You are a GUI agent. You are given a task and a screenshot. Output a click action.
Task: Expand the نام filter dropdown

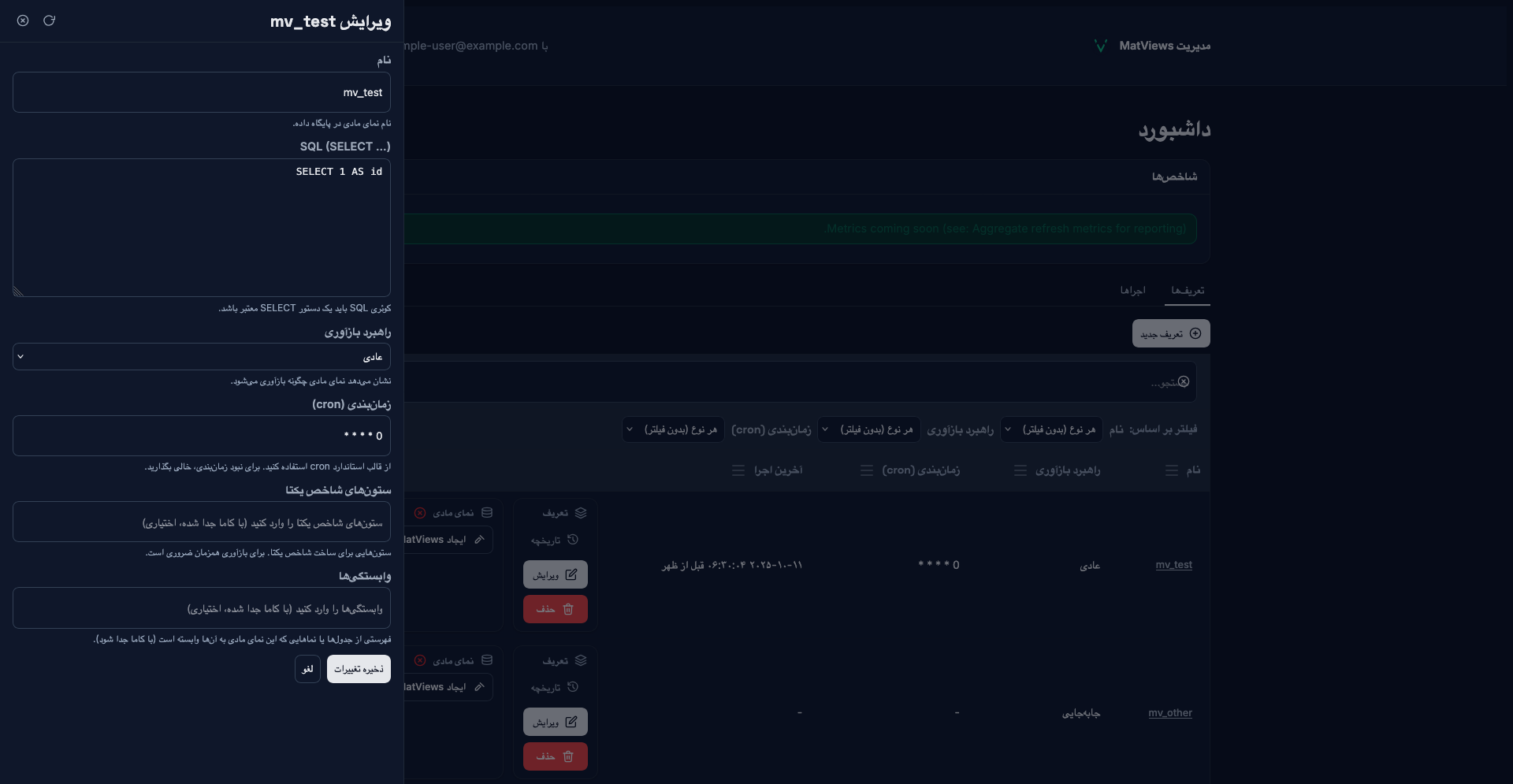click(x=1051, y=429)
